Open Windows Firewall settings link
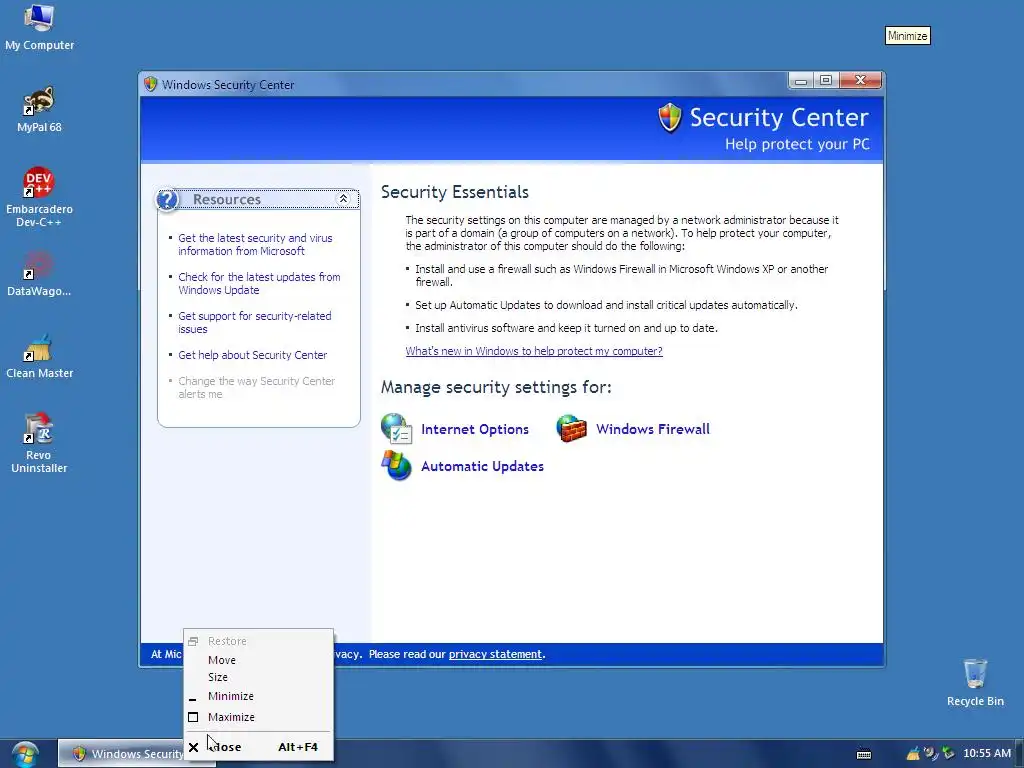1024x768 pixels. [x=652, y=429]
